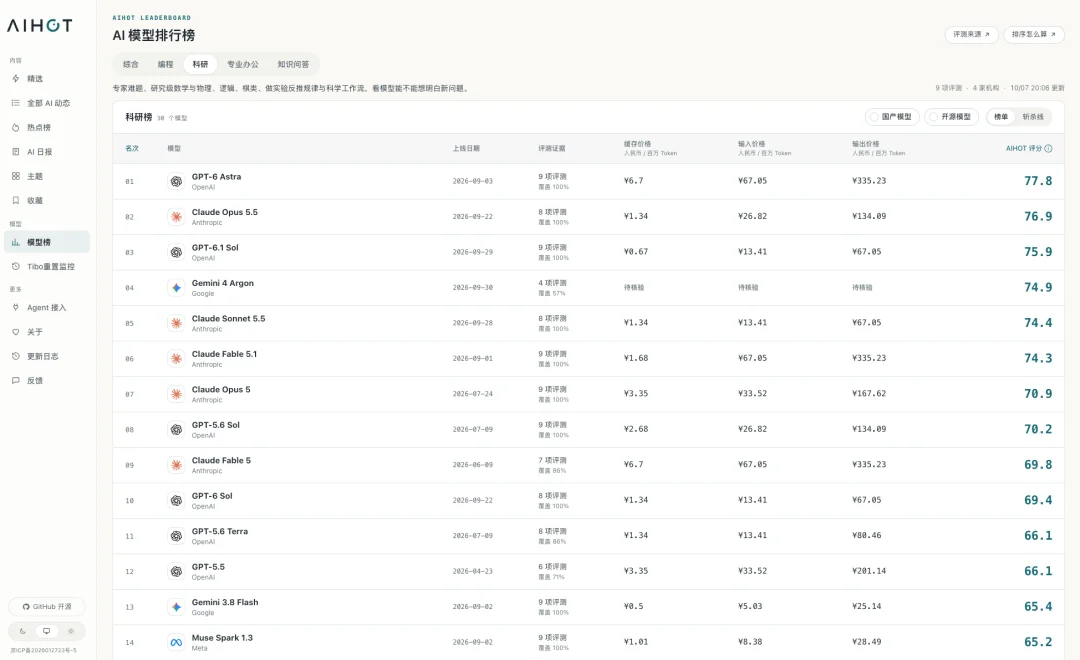Switch to light theme with the sun icon

70,631
